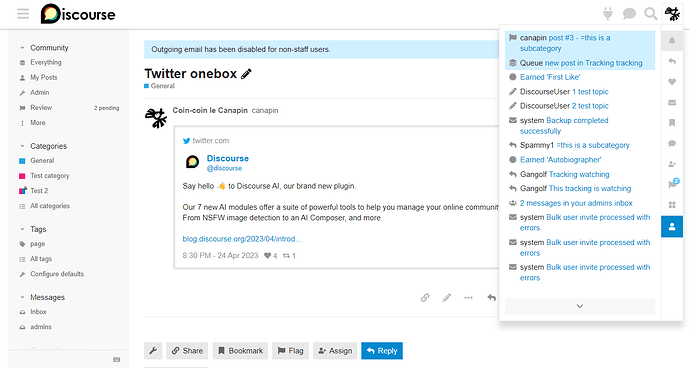Open system Backup completed successfully notification

coord(580,125)
